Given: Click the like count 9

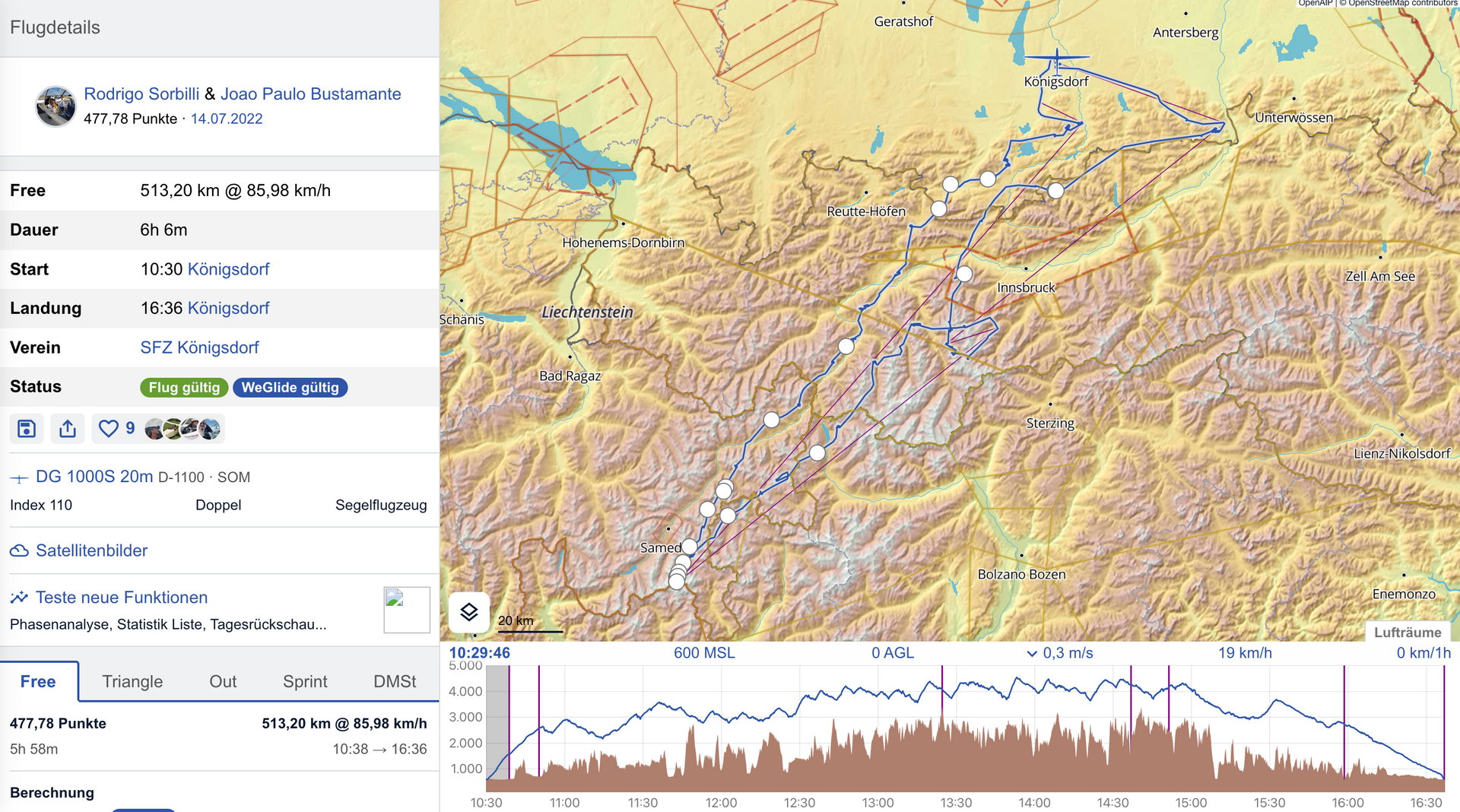Looking at the screenshot, I should point(130,429).
